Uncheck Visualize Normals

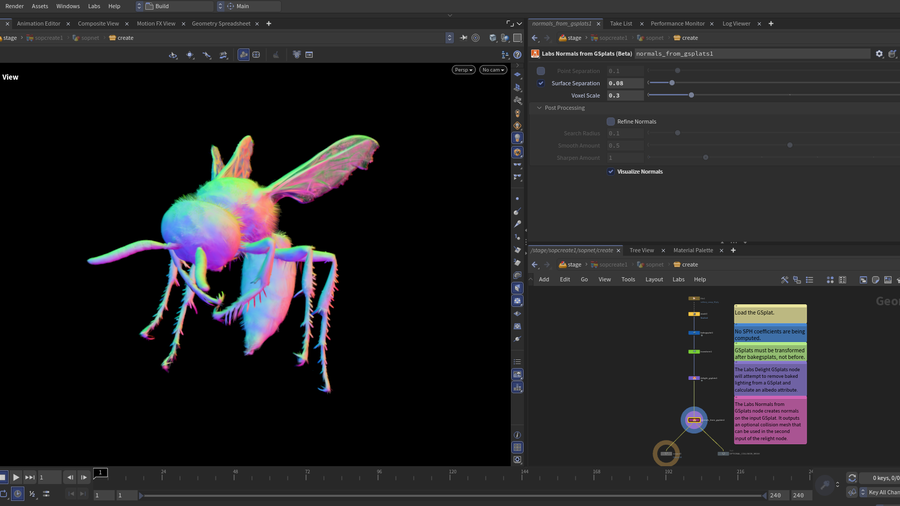611,172
